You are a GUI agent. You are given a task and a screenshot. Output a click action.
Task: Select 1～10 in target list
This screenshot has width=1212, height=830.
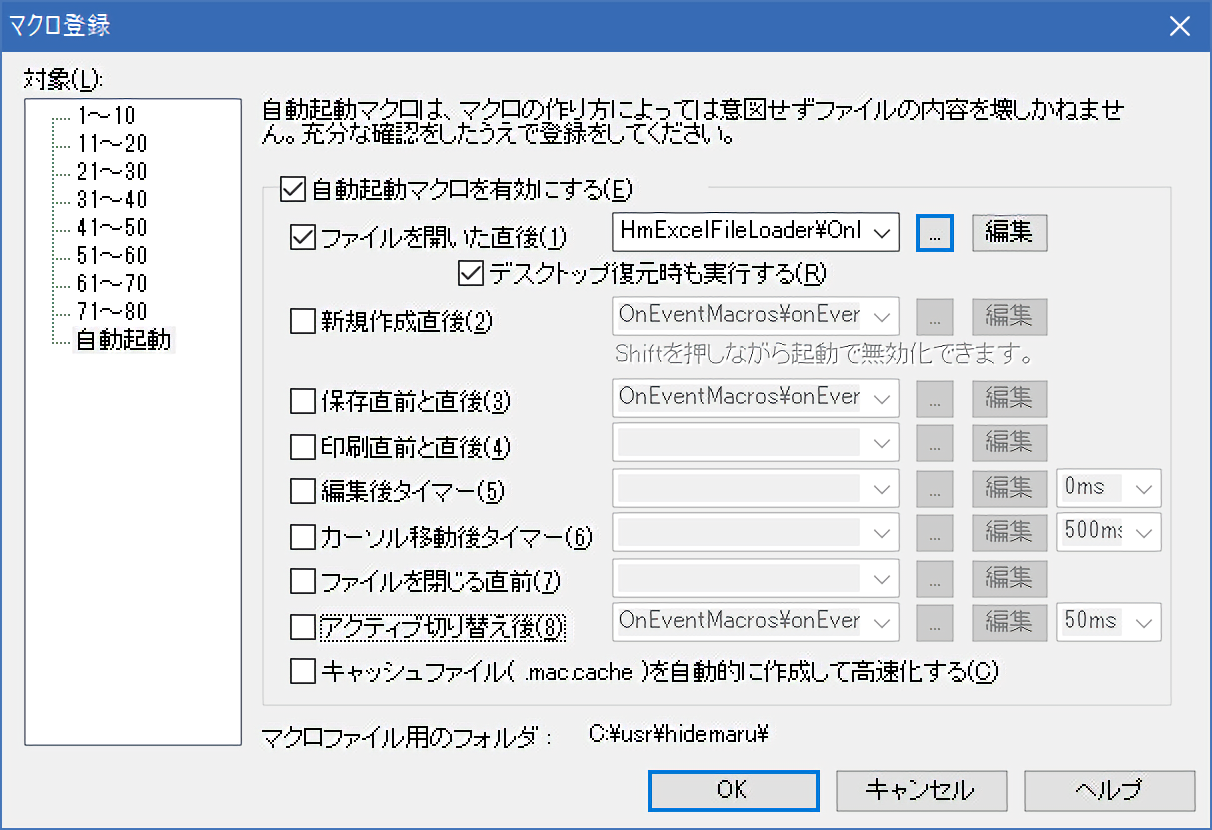pyautogui.click(x=105, y=115)
